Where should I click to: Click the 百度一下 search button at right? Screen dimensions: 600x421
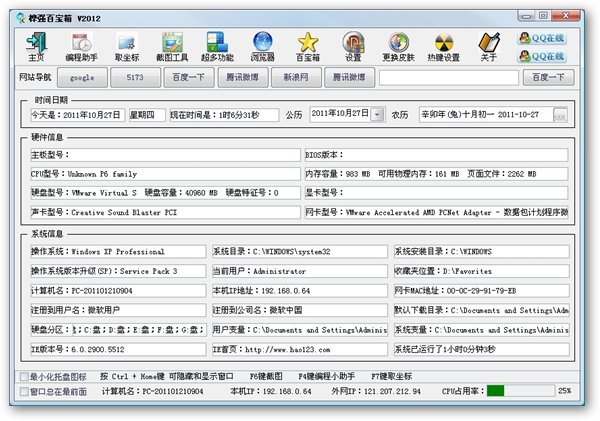click(x=548, y=77)
